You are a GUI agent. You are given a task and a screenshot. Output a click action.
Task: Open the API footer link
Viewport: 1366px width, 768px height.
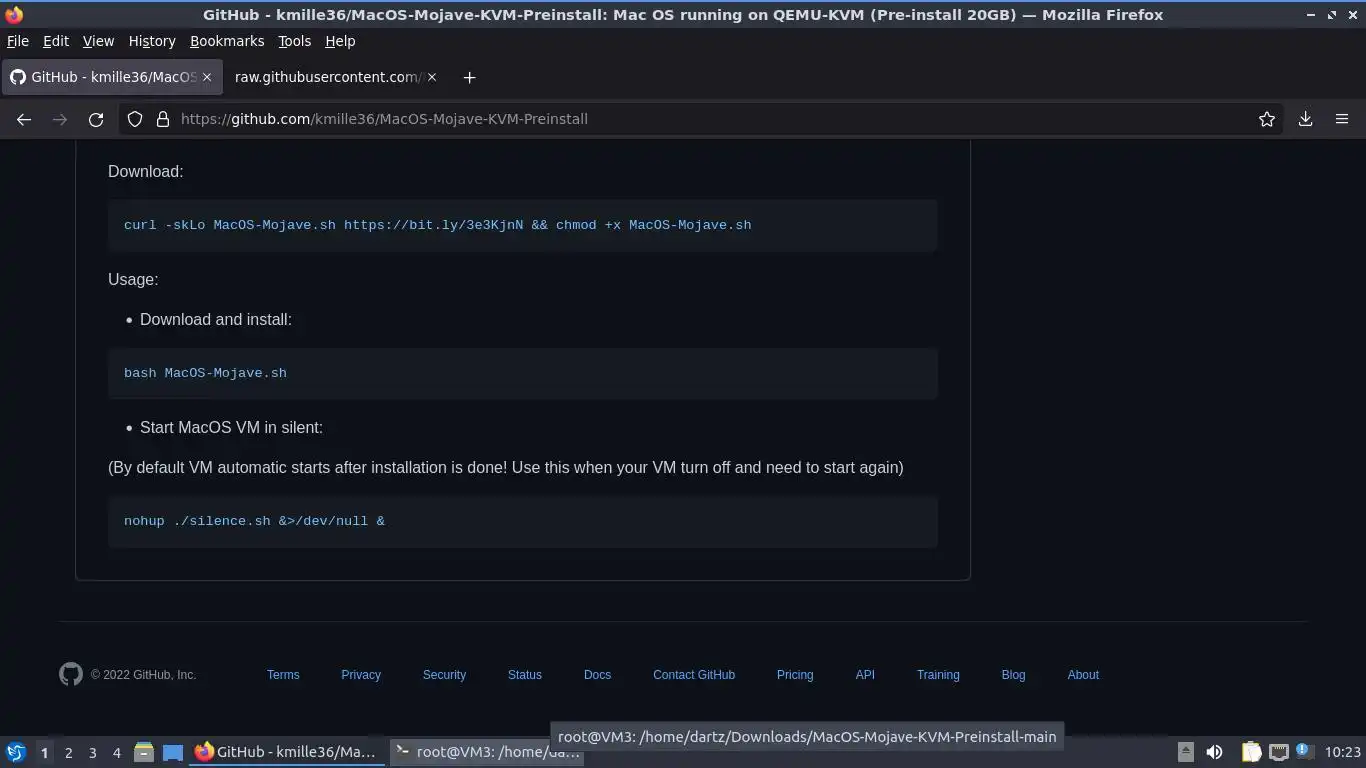point(865,675)
